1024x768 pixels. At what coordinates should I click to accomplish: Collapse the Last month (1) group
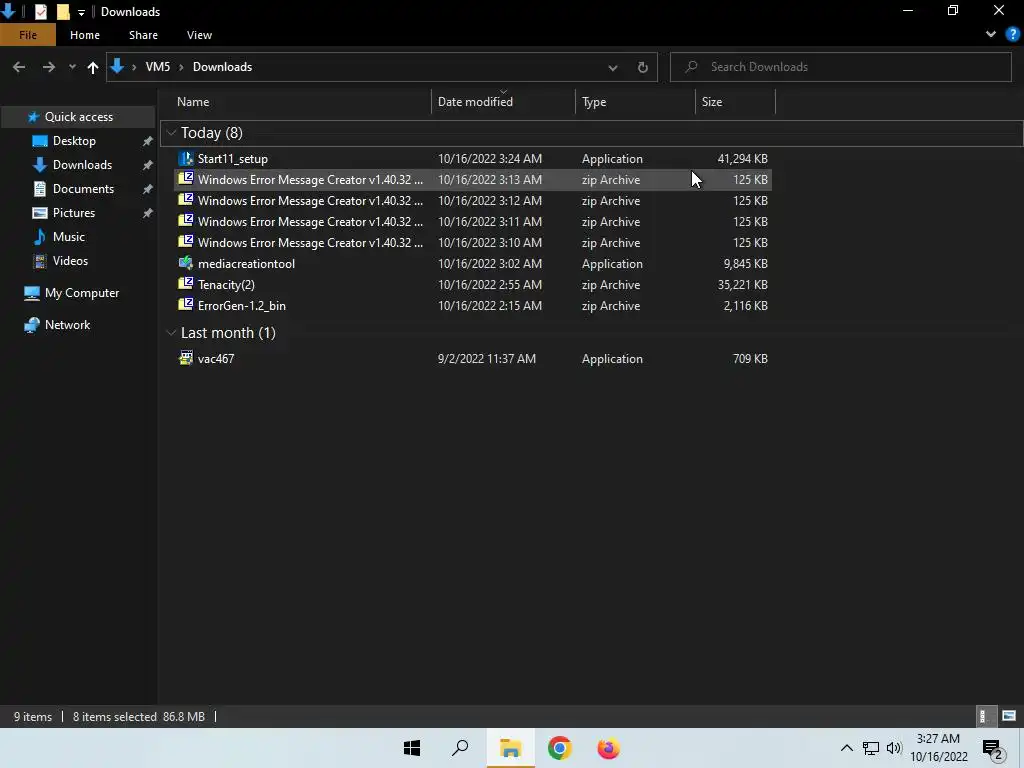click(x=171, y=332)
